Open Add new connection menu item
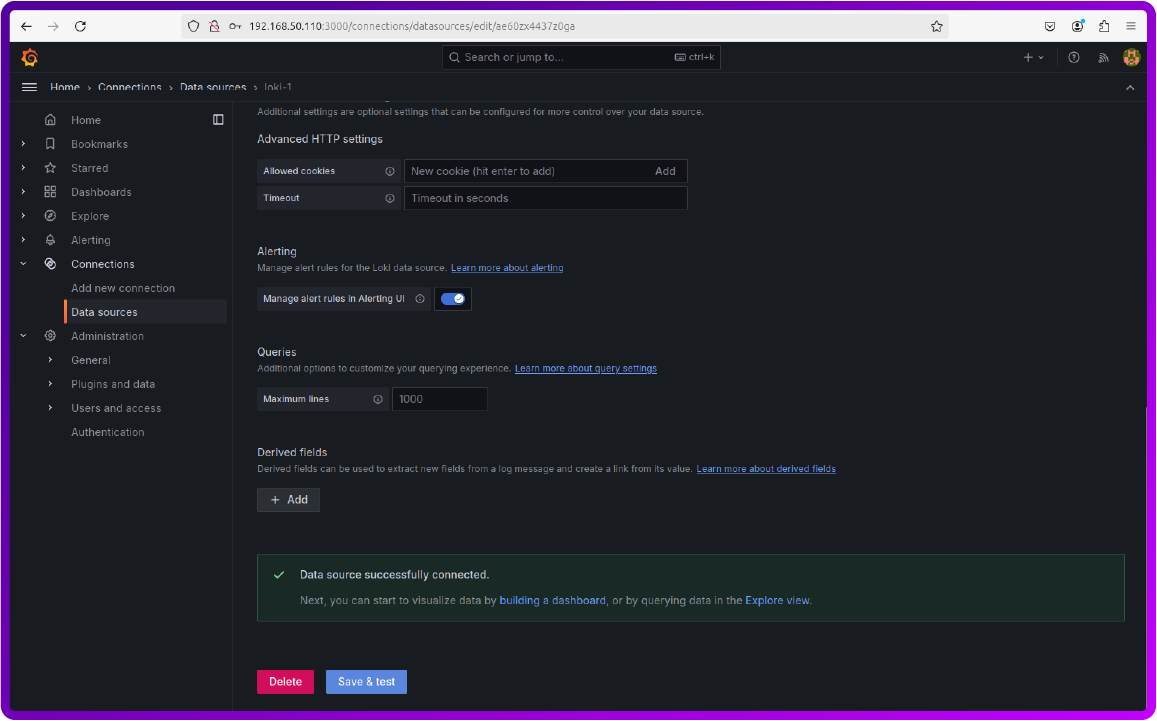This screenshot has height=721, width=1157. coord(122,288)
